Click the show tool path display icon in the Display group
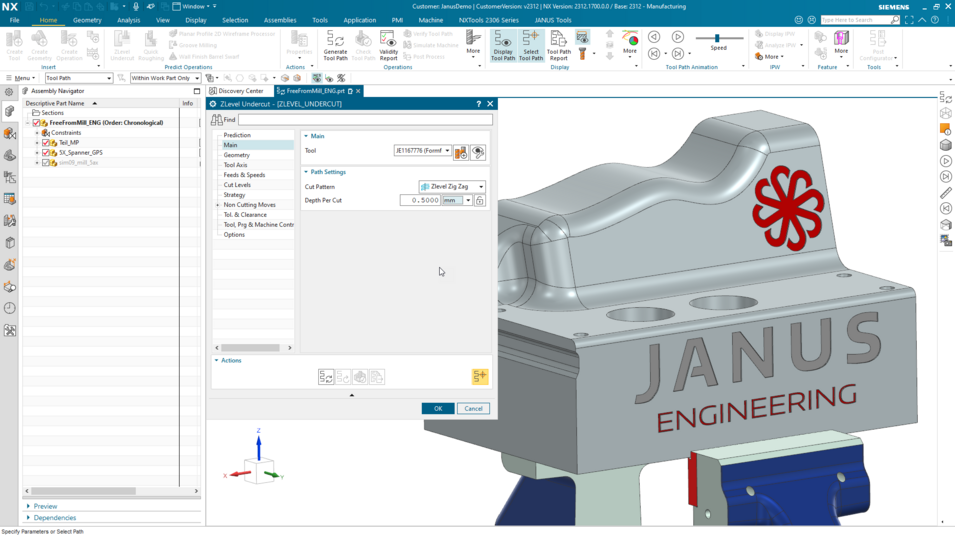Screen dimensions: 955x537 point(582,37)
